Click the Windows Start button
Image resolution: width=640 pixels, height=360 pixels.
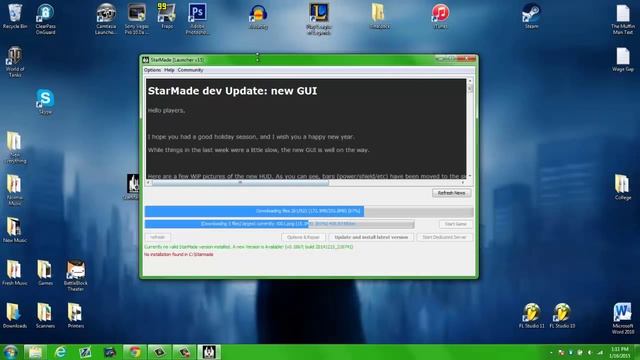pyautogui.click(x=11, y=352)
